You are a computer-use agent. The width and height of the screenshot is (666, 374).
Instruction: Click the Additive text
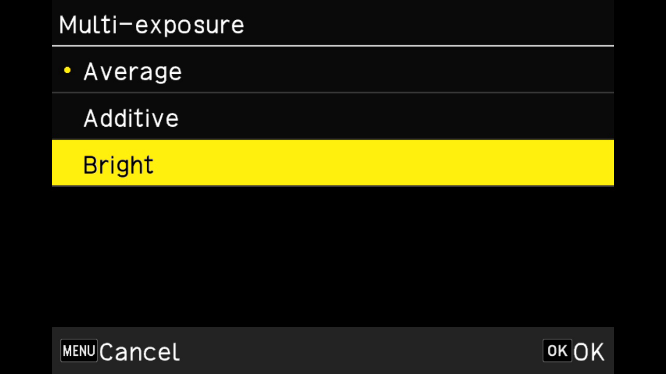pos(131,118)
